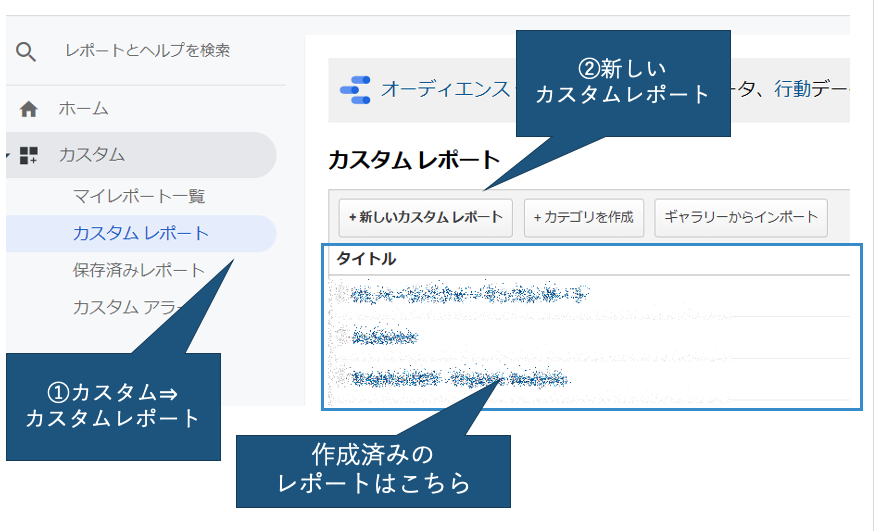Sort by the タイトル column header
Viewport: 874px width, 531px height.
(x=366, y=259)
